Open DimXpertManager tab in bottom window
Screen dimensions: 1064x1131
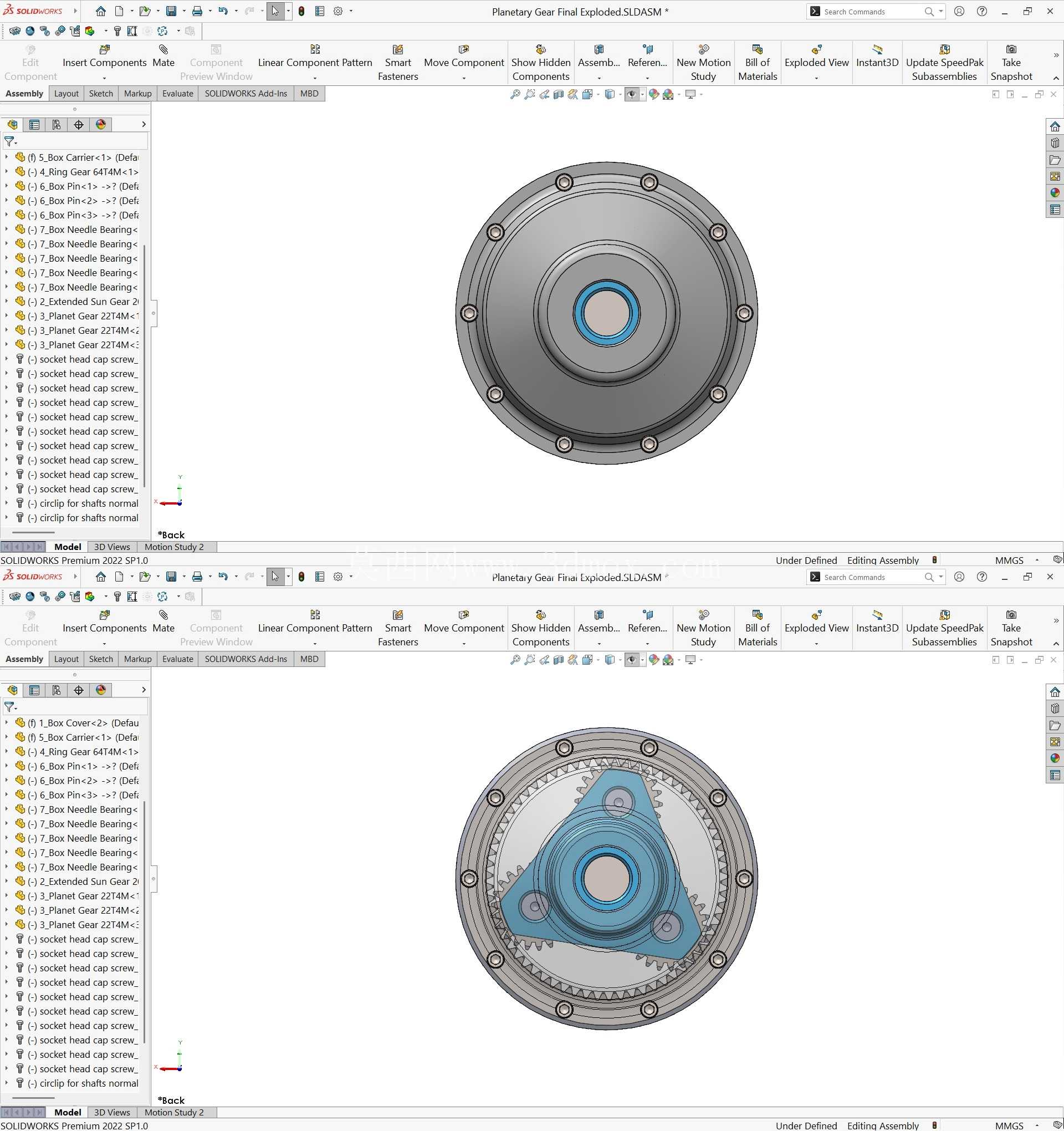[79, 690]
